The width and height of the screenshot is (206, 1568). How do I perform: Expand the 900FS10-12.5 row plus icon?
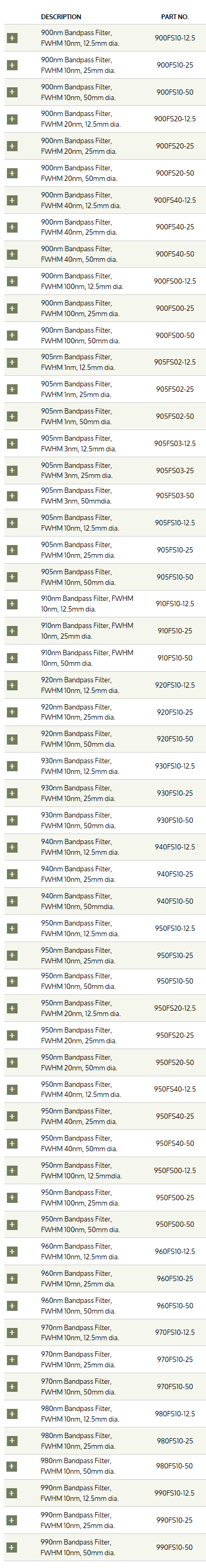[x=12, y=38]
